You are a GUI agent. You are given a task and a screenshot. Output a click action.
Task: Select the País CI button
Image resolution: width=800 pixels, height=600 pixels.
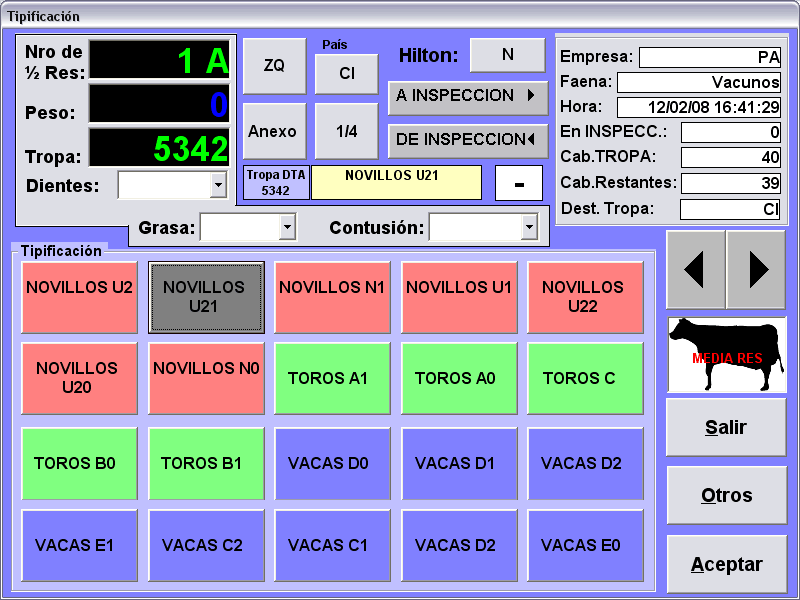tap(346, 74)
